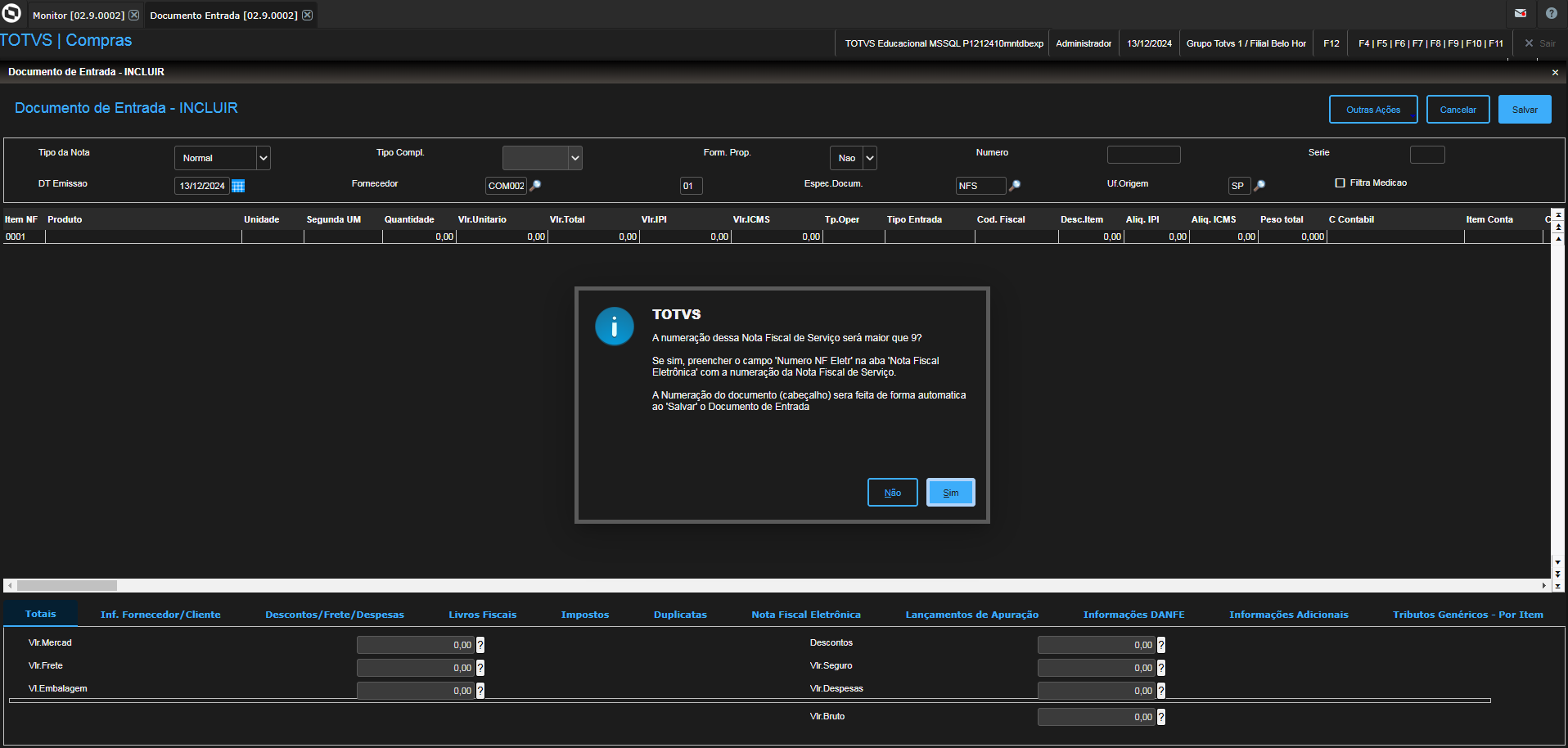Click the Sair exit button
This screenshot has width=1568, height=748.
[1540, 43]
